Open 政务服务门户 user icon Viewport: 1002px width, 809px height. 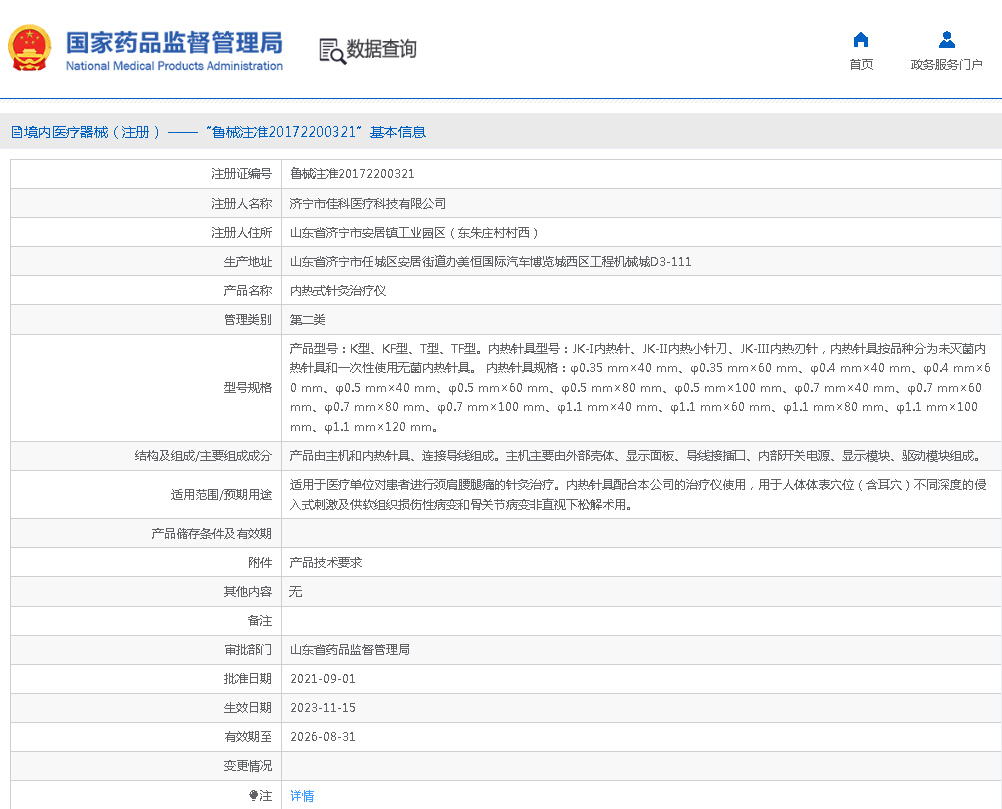click(946, 40)
